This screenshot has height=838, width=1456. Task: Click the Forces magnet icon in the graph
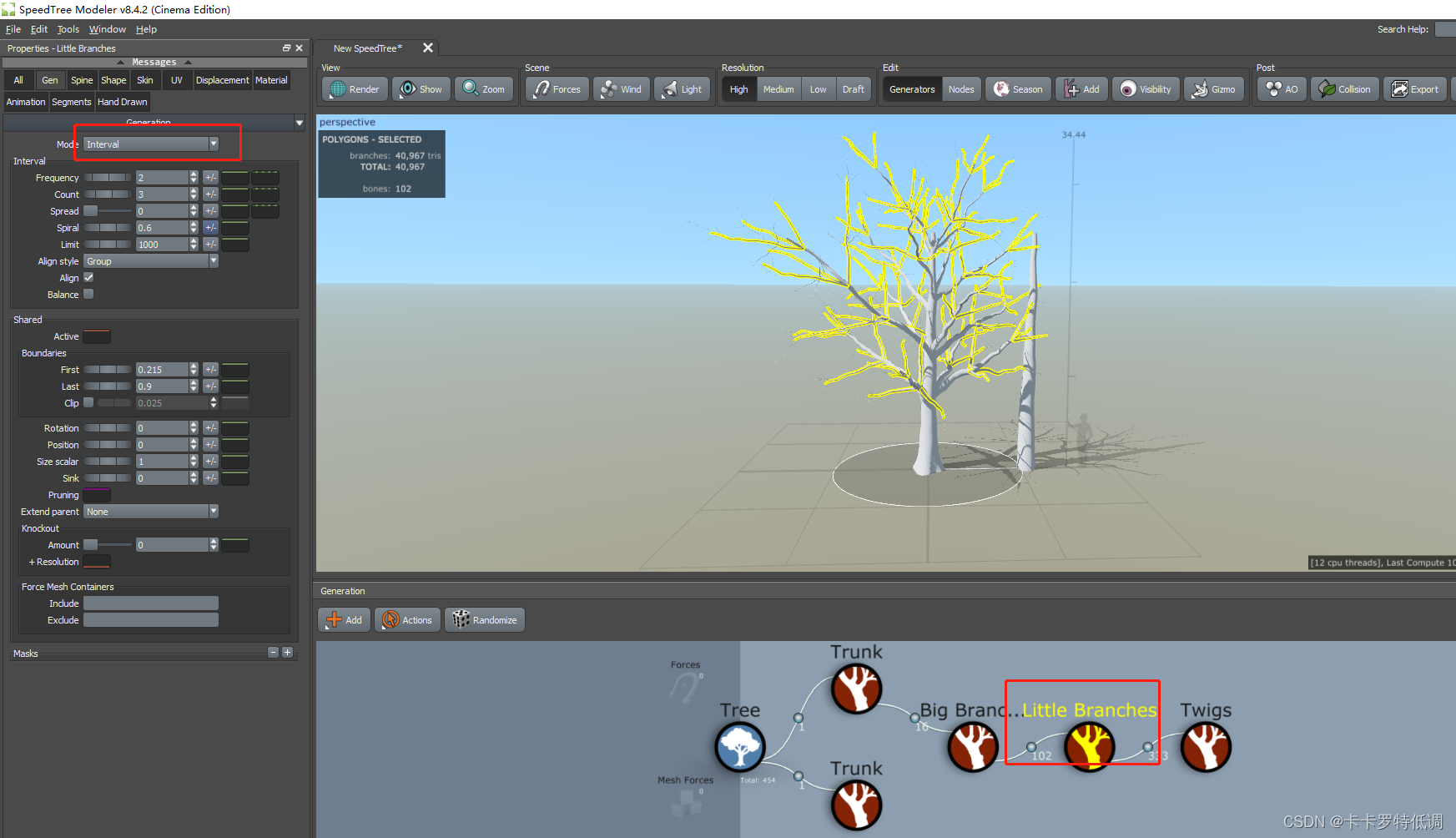(685, 689)
